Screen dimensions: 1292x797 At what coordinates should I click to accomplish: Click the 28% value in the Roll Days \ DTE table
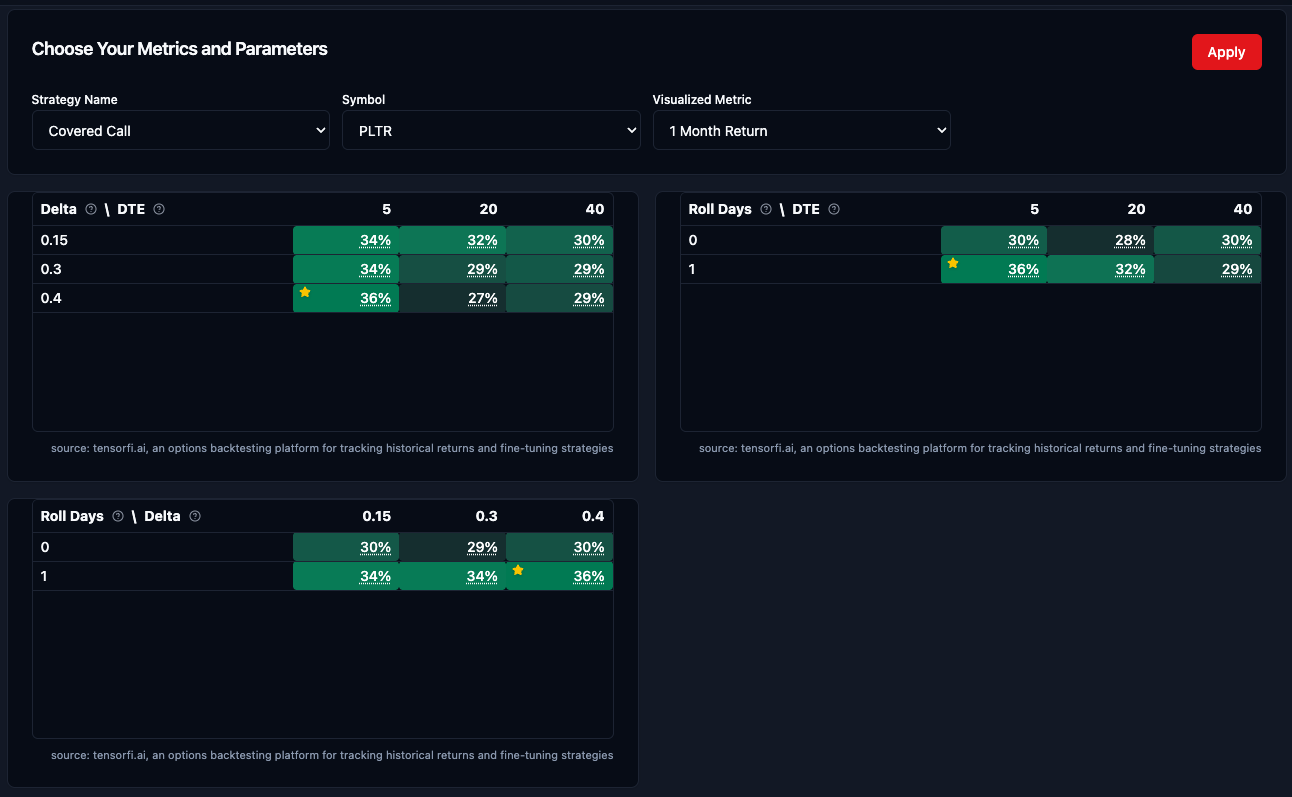pos(1130,240)
